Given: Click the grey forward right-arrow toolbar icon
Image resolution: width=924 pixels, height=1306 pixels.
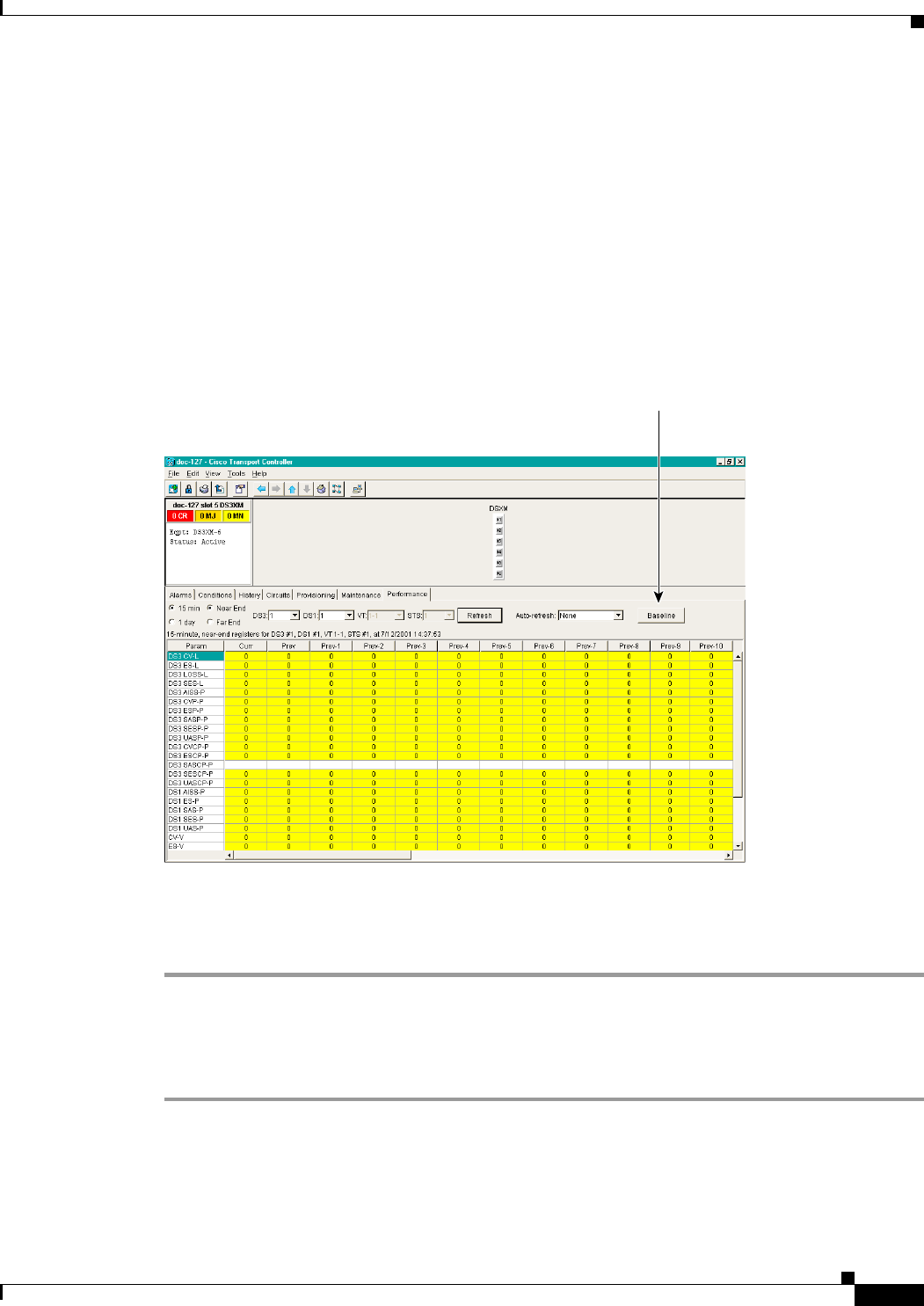Looking at the screenshot, I should coord(277,489).
